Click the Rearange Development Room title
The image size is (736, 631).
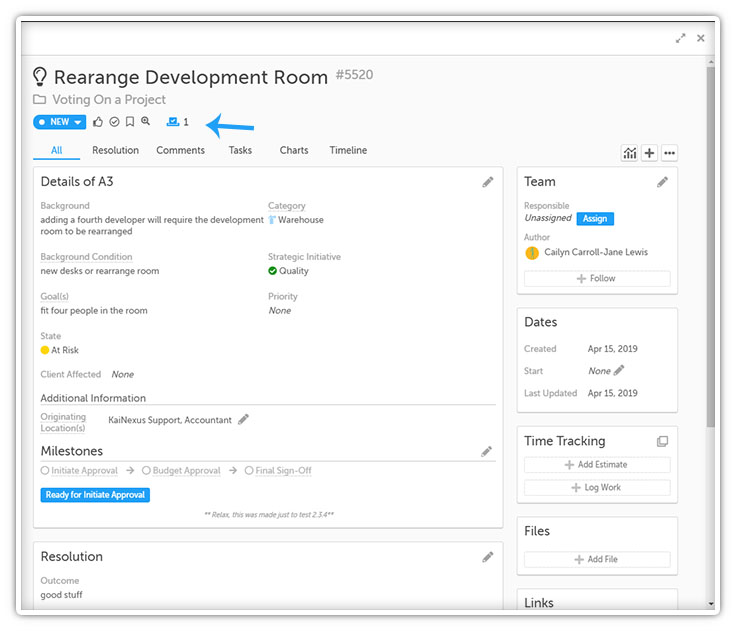pyautogui.click(x=191, y=77)
